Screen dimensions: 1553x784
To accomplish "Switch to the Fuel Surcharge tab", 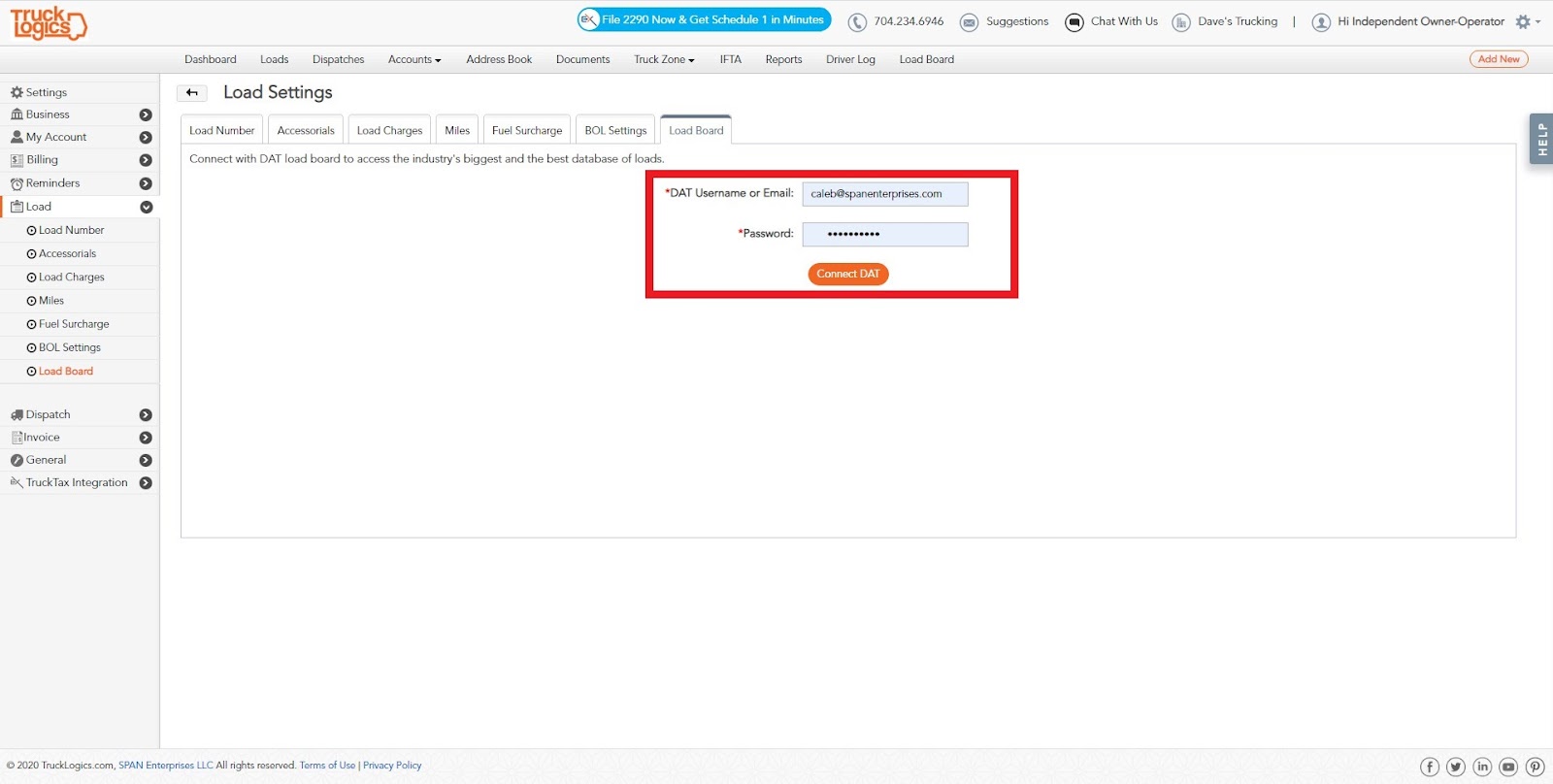I will point(527,130).
